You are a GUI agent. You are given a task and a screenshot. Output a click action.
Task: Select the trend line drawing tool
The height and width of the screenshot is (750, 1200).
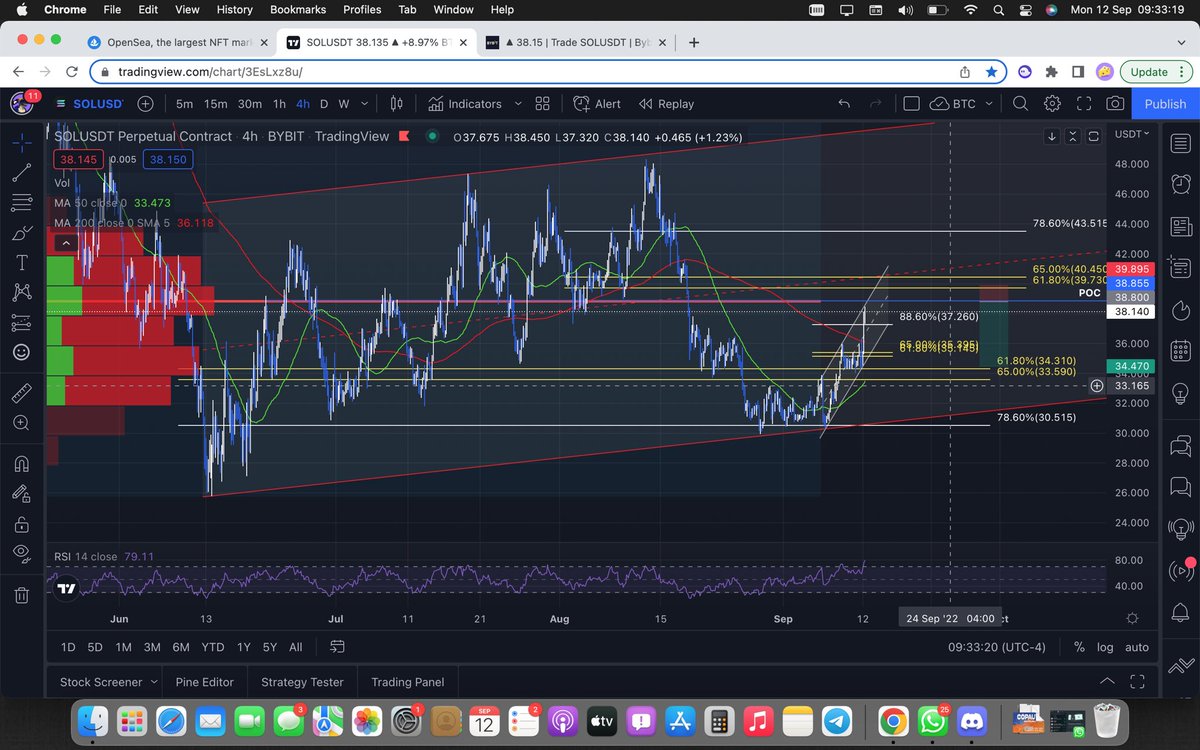point(21,172)
